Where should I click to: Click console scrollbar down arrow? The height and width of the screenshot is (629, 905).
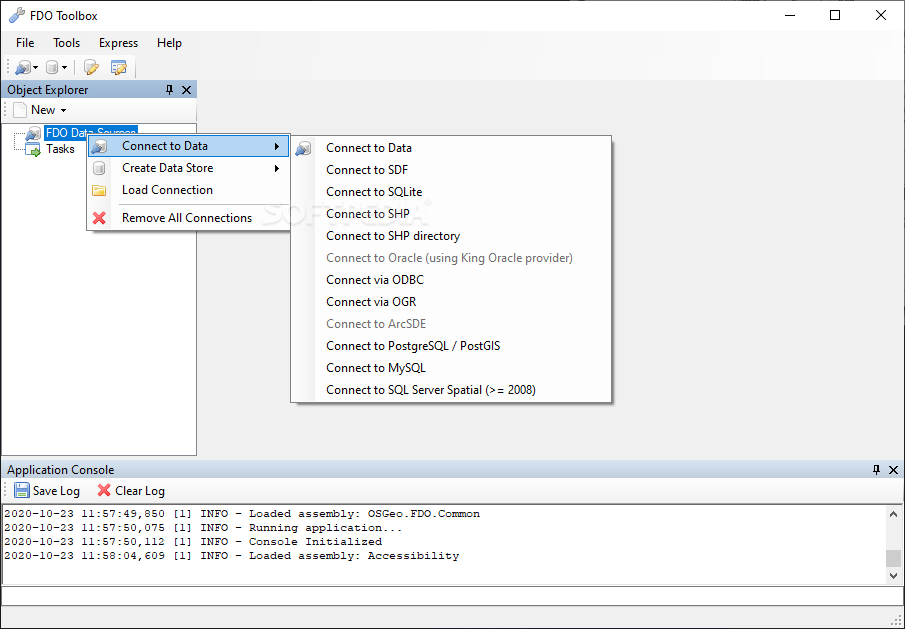pos(893,575)
